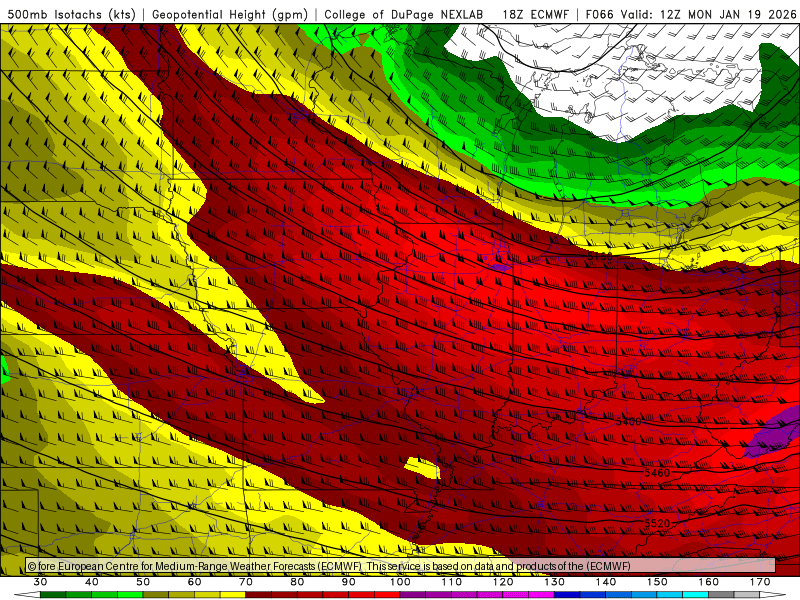The width and height of the screenshot is (800, 600).
Task: Click the 150 label on the color scale
Action: pyautogui.click(x=657, y=582)
